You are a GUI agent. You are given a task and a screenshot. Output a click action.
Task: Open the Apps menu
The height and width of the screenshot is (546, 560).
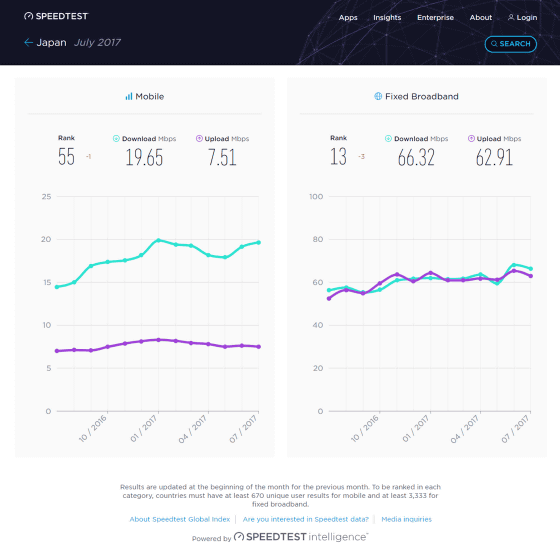[348, 17]
